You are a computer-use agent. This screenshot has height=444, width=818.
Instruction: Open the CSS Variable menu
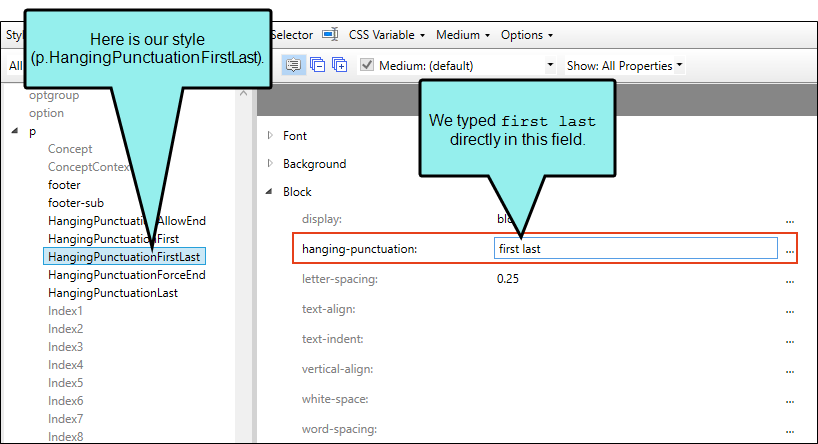pyautogui.click(x=388, y=35)
